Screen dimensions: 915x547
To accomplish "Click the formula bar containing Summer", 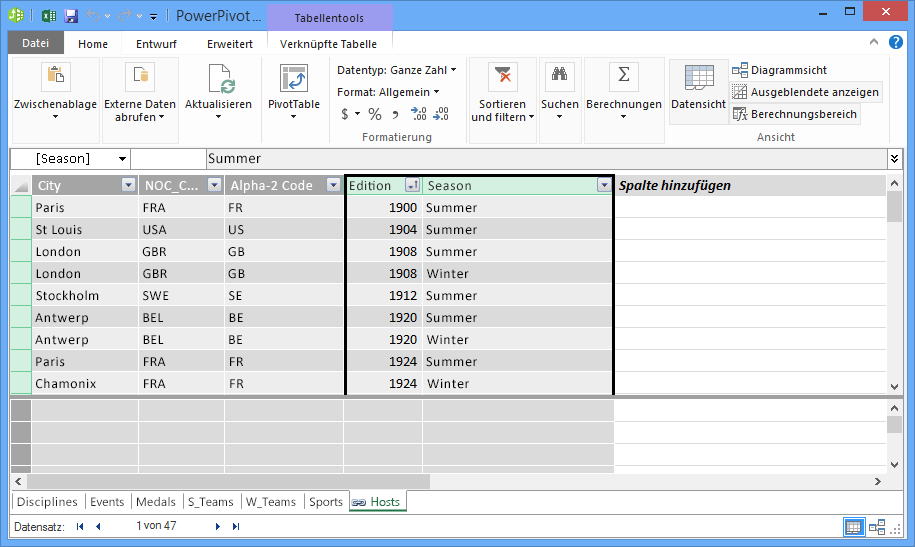I will tap(546, 159).
